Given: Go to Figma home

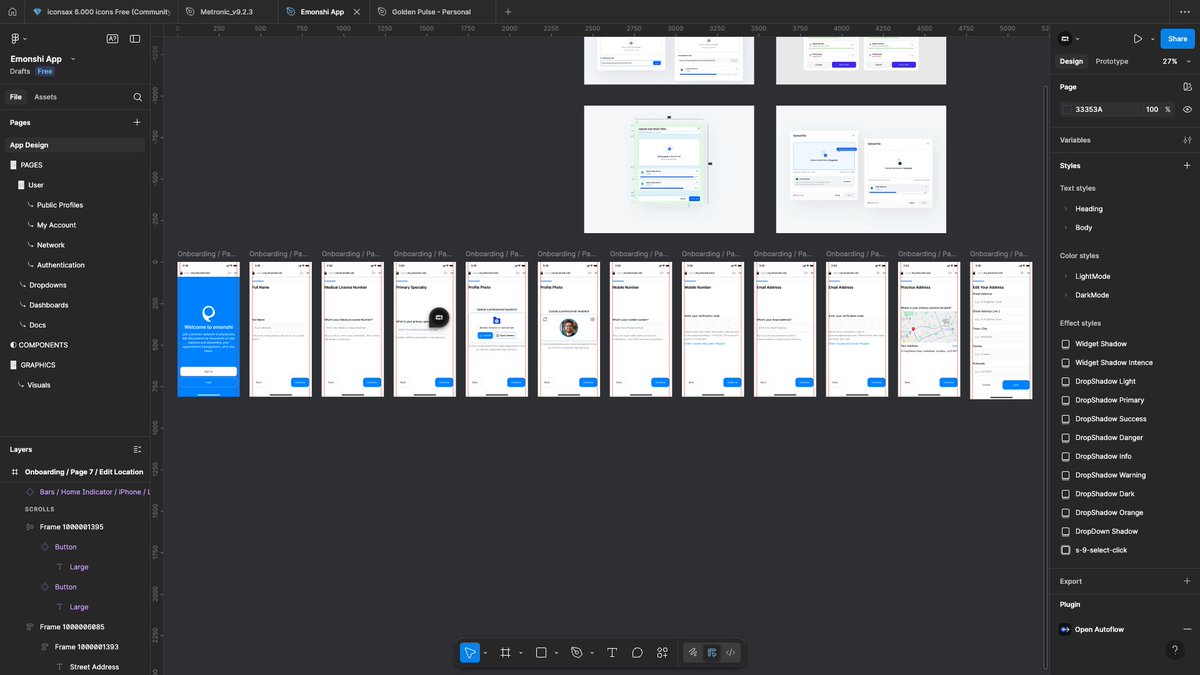Looking at the screenshot, I should (x=11, y=12).
